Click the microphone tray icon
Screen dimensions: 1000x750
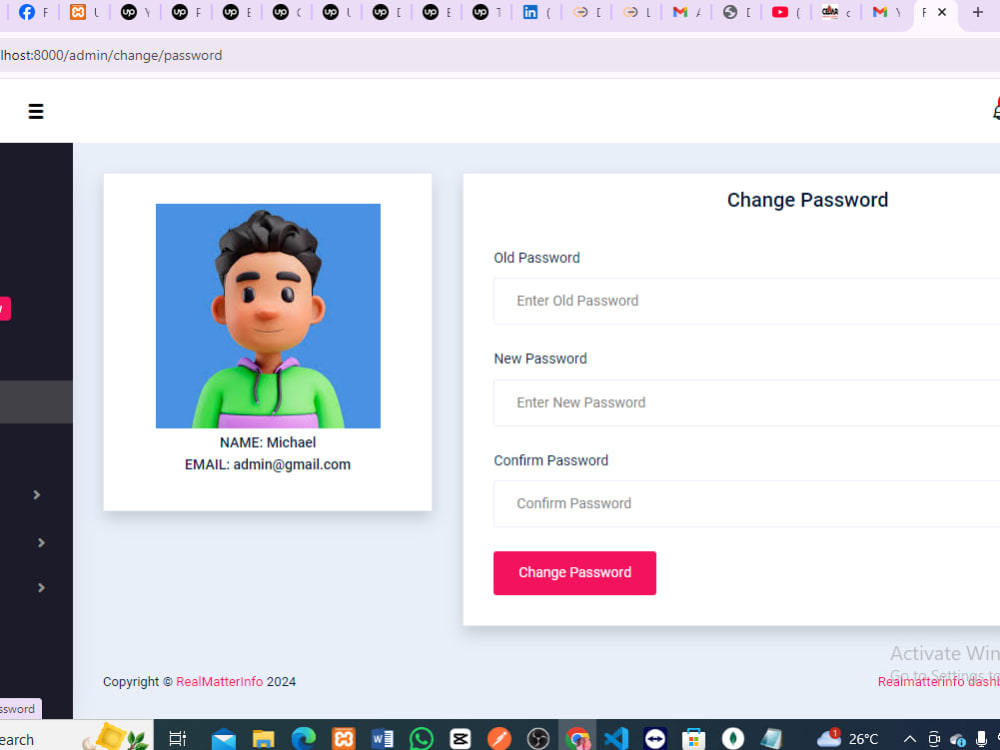982,739
